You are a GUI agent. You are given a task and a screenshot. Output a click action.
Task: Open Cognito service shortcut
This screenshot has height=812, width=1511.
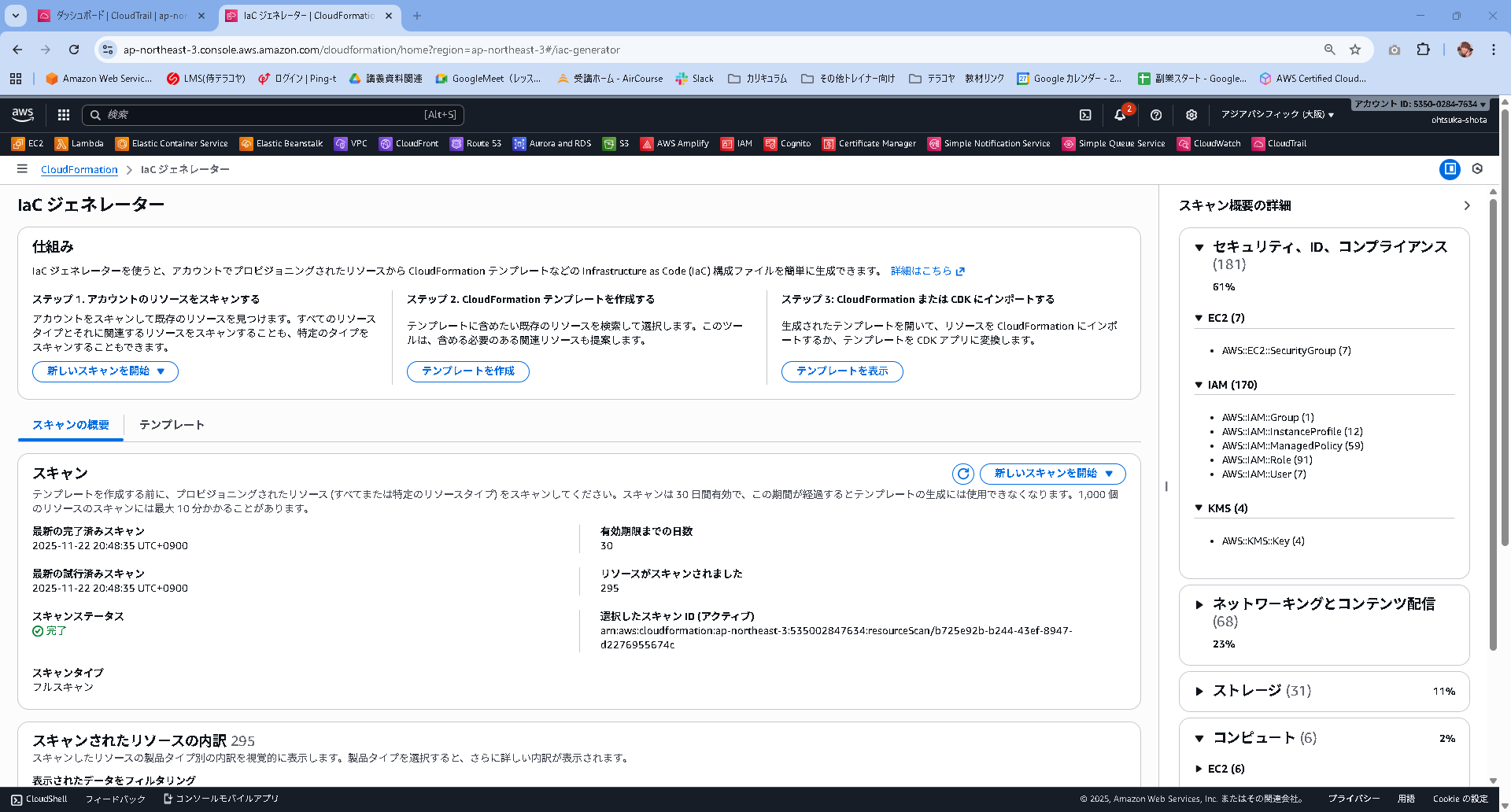(x=788, y=143)
